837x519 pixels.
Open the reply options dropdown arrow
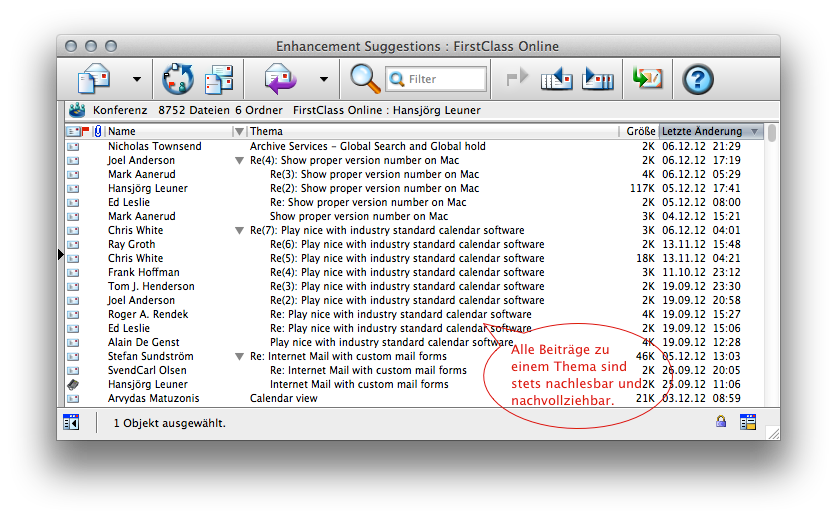(323, 79)
